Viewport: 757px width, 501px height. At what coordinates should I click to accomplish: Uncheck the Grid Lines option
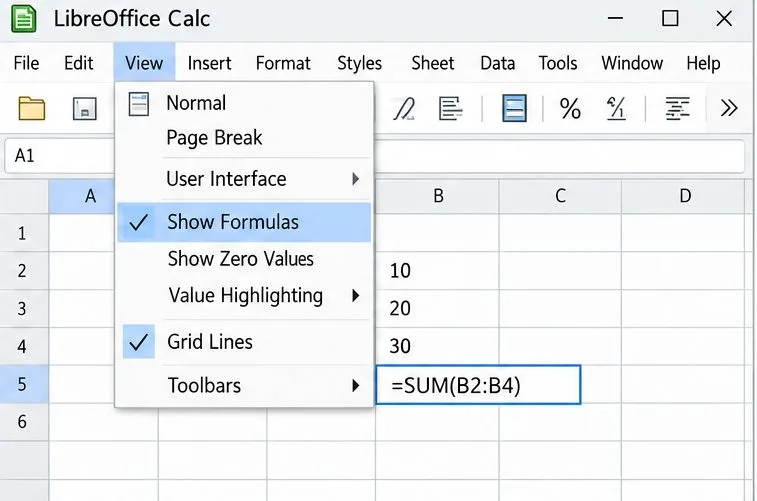(x=244, y=342)
